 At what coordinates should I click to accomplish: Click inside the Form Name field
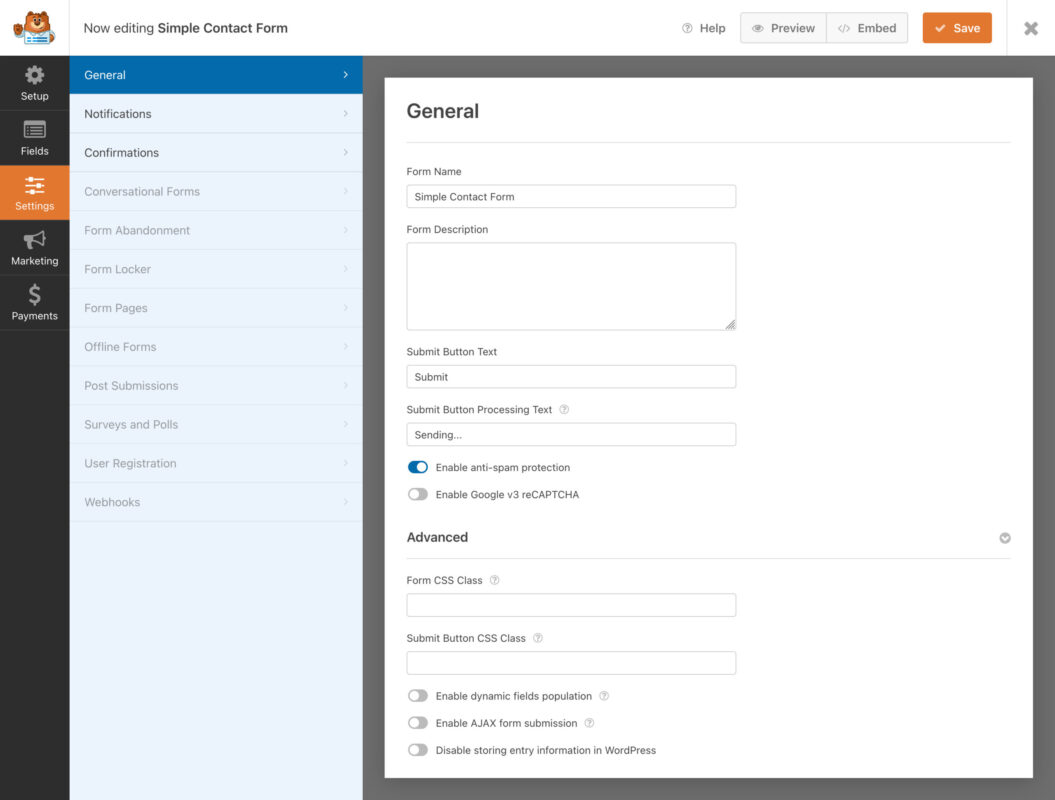click(x=570, y=196)
